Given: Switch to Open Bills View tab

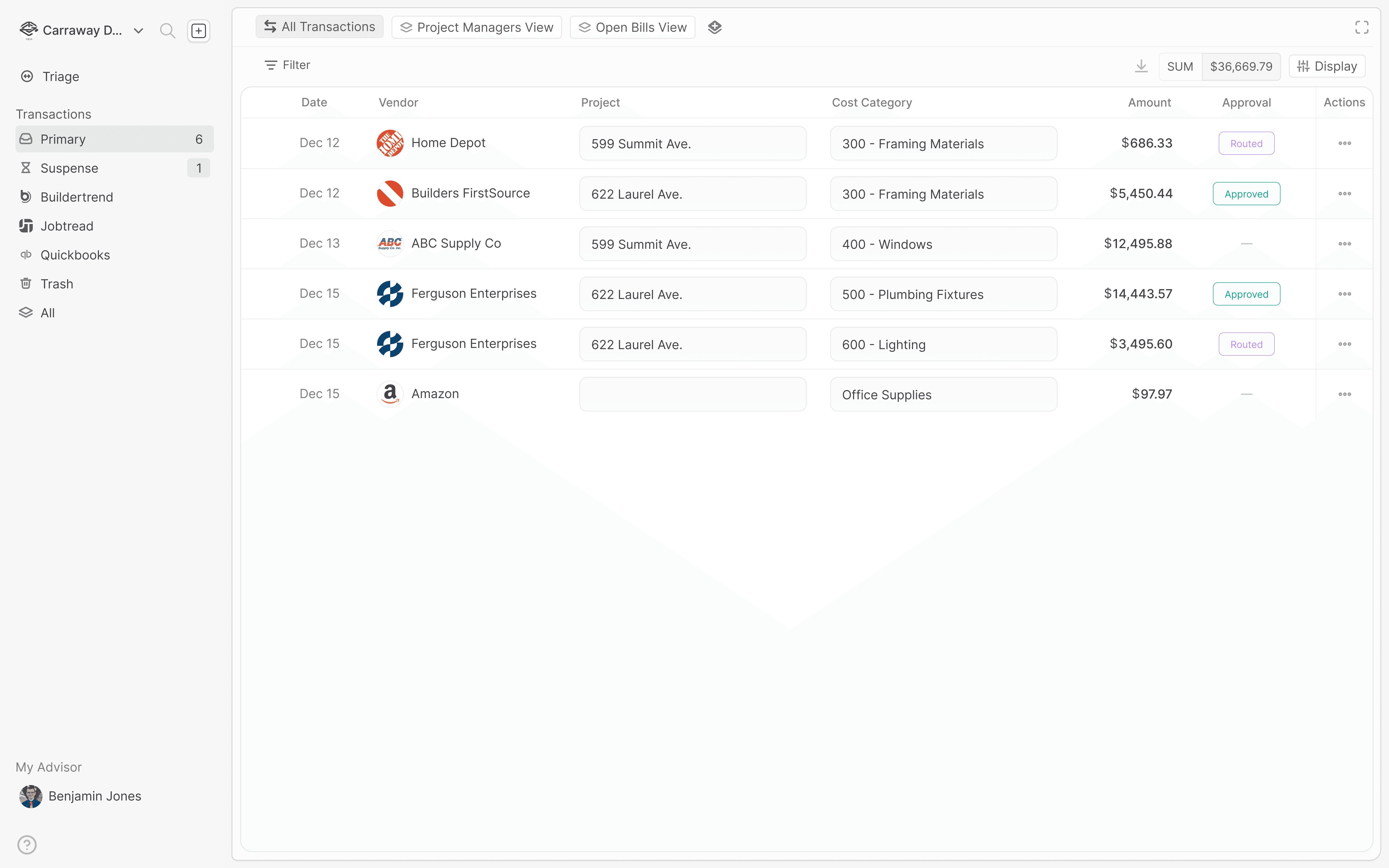Looking at the screenshot, I should point(632,27).
